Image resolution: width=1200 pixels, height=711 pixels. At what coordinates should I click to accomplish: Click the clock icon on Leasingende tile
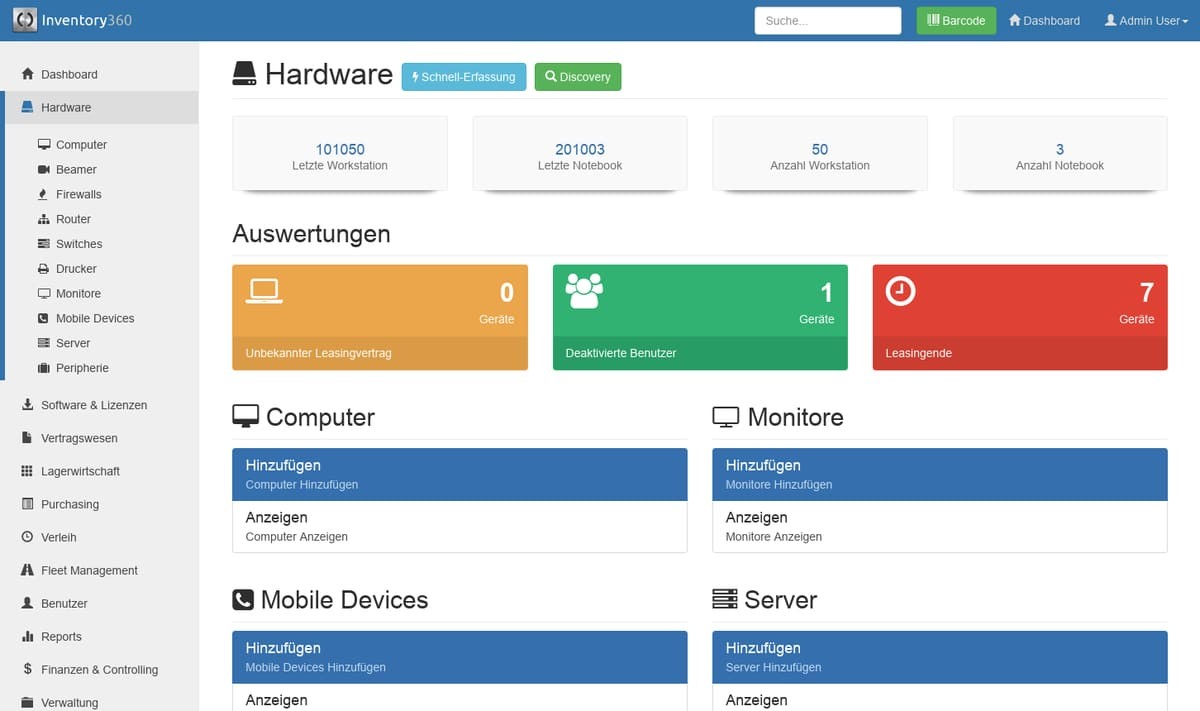tap(900, 291)
